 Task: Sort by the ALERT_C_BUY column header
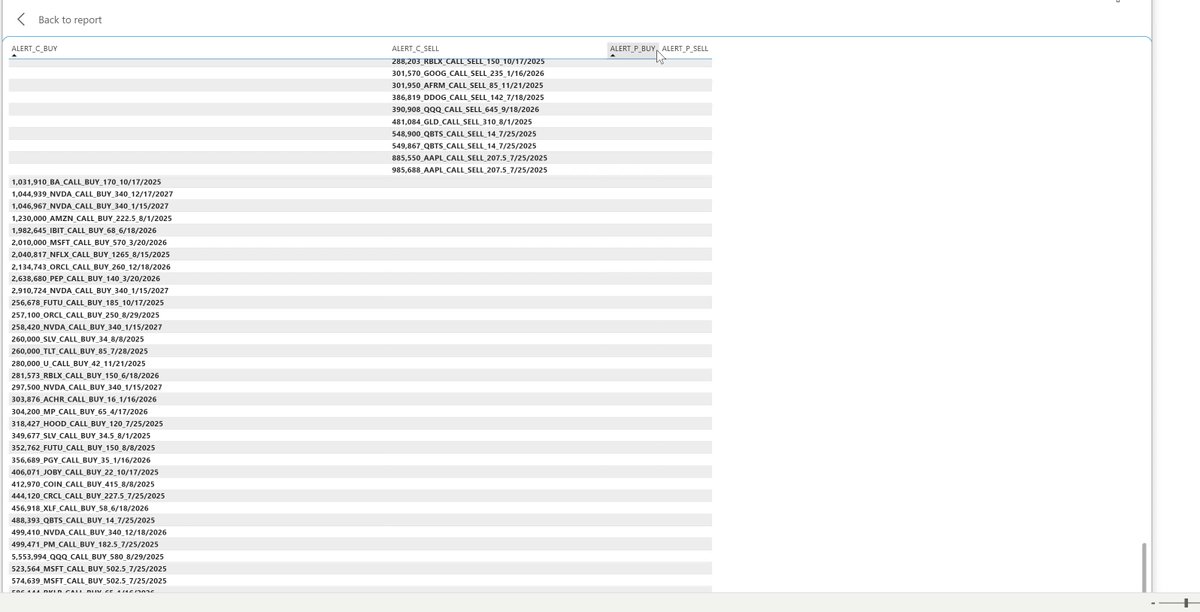click(34, 48)
